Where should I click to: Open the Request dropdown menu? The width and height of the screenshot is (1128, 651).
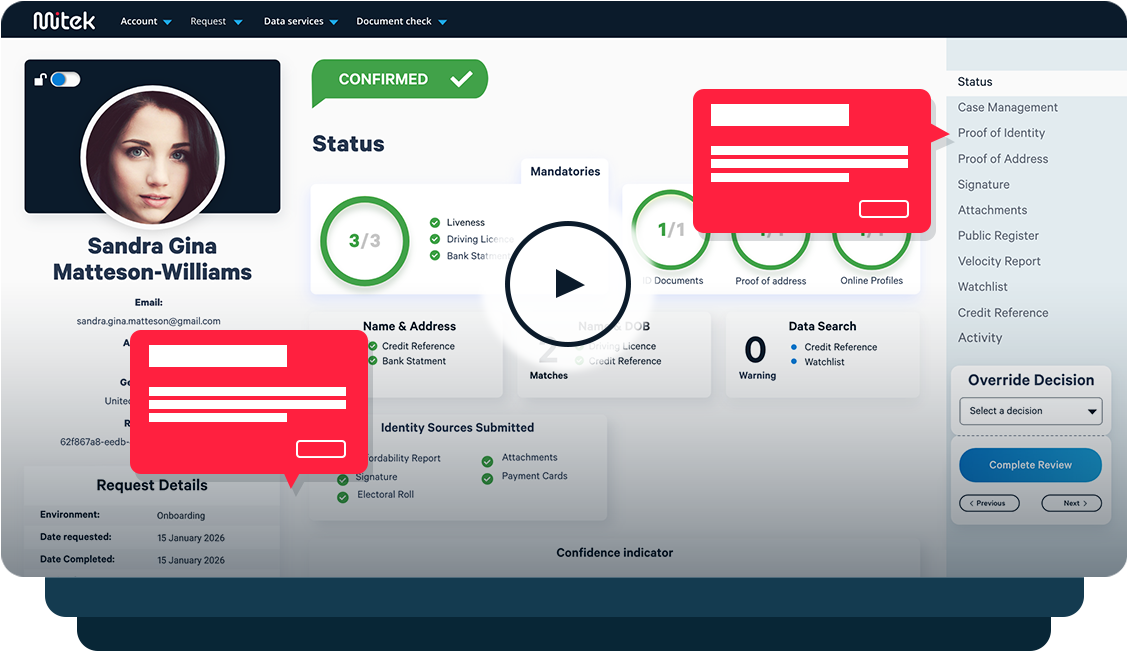tap(216, 22)
